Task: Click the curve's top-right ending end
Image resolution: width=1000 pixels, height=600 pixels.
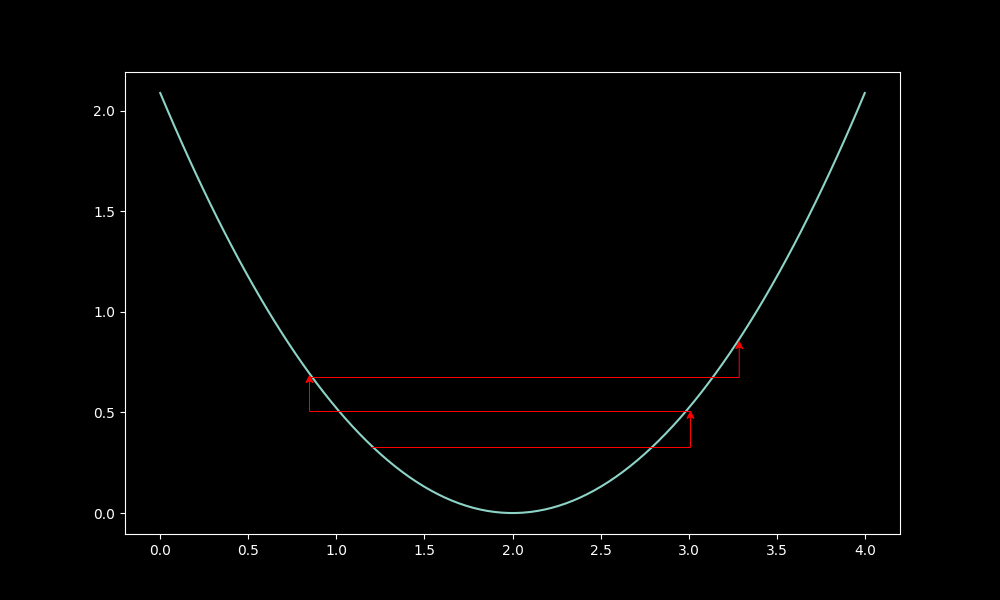Action: [865, 93]
